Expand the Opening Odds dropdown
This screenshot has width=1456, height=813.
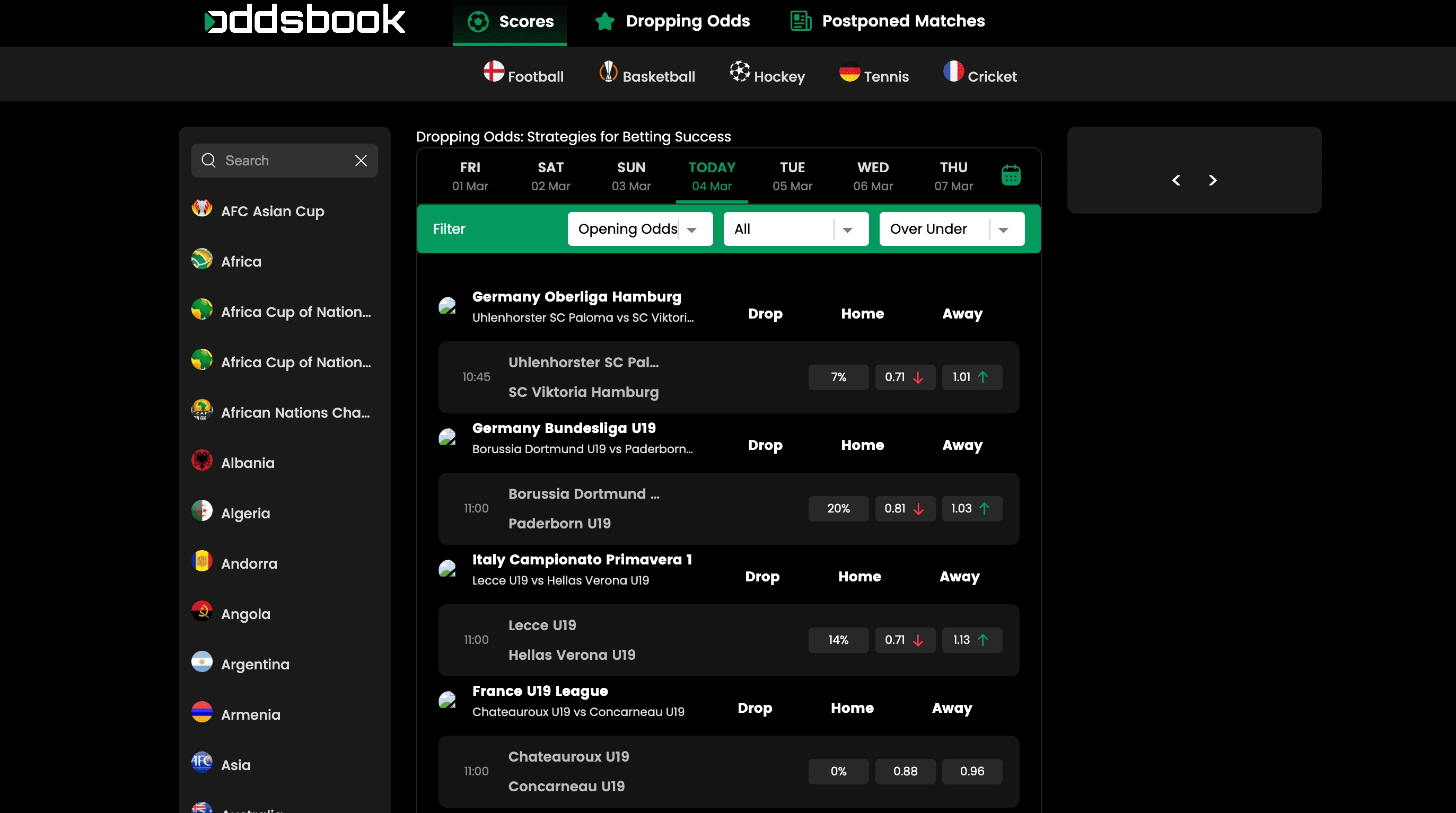coord(639,229)
